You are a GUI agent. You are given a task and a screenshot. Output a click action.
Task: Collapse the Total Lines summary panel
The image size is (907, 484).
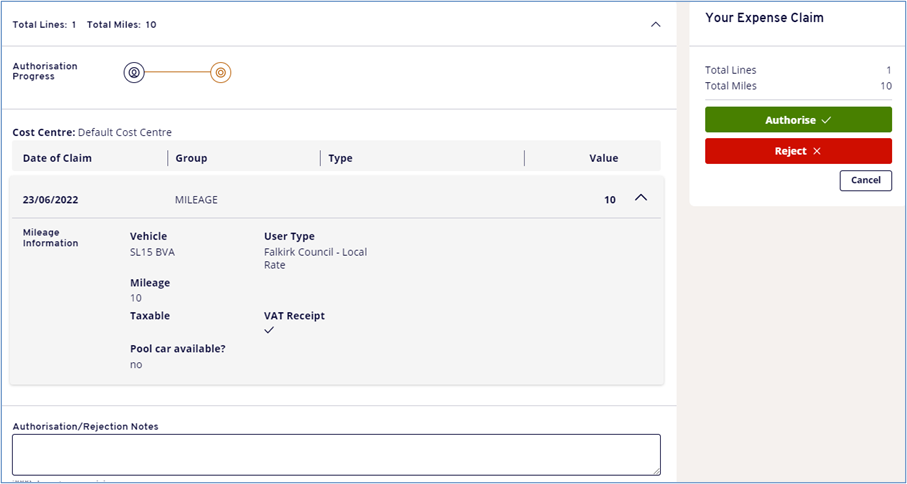tap(655, 24)
